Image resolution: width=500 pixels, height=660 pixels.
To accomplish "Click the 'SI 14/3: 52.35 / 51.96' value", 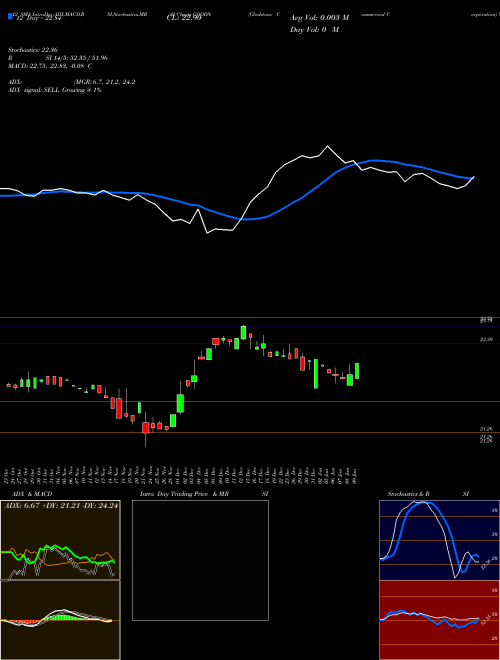I will (x=77, y=58).
